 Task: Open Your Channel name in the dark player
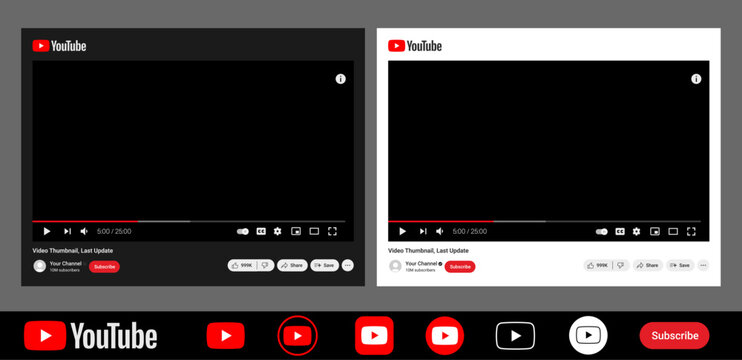tap(65, 263)
